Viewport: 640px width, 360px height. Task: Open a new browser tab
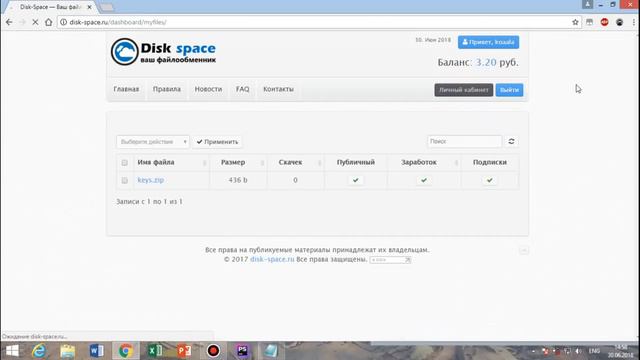[x=107, y=7]
